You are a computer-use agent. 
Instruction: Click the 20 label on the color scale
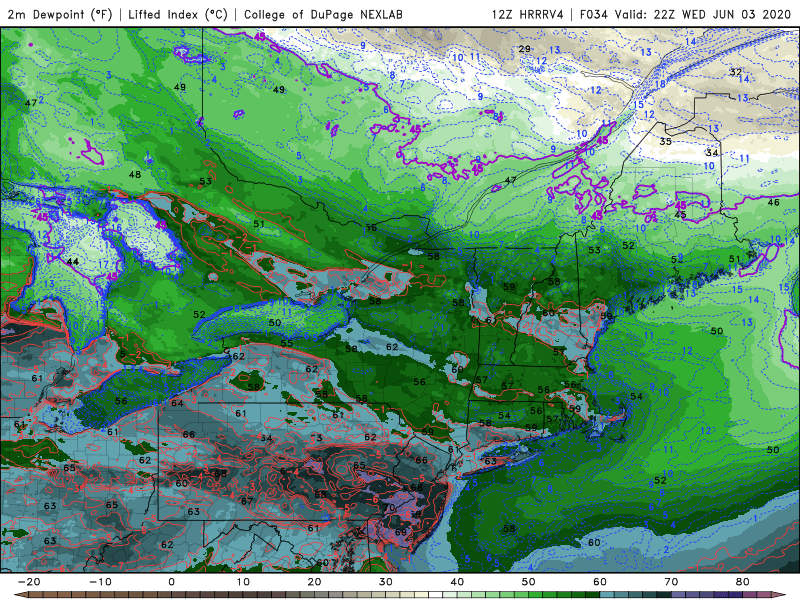(x=314, y=582)
